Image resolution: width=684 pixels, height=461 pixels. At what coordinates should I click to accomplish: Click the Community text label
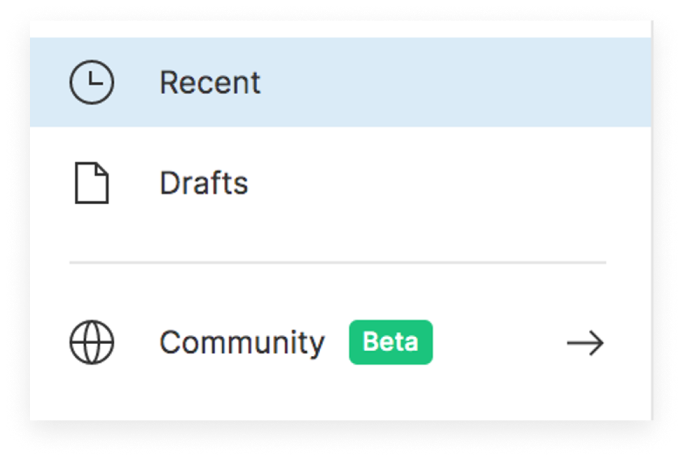(242, 344)
